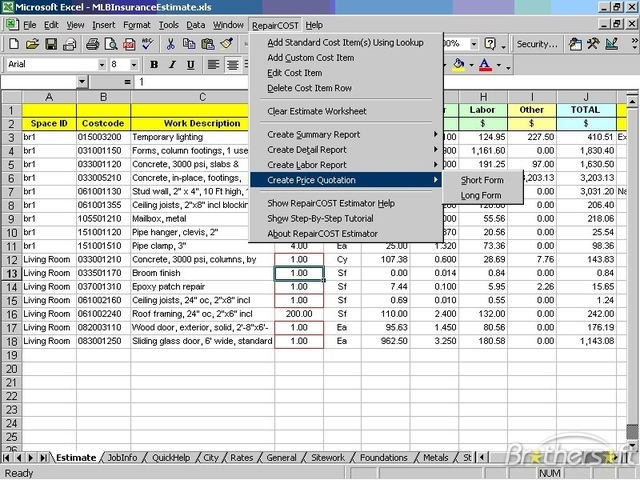Click cell with quantity 200.00
This screenshot has height=480, width=640.
click(x=299, y=314)
